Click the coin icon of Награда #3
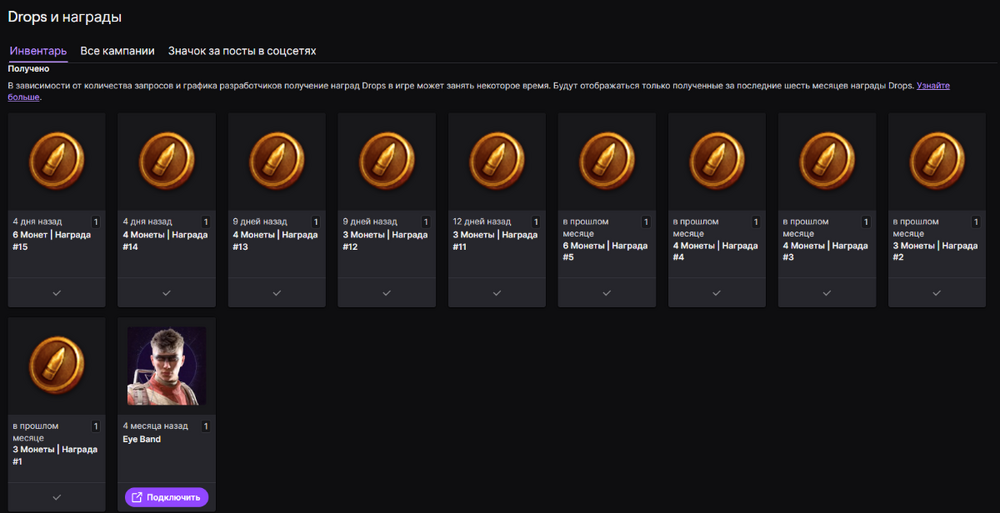The width and height of the screenshot is (1000, 513). (x=827, y=161)
